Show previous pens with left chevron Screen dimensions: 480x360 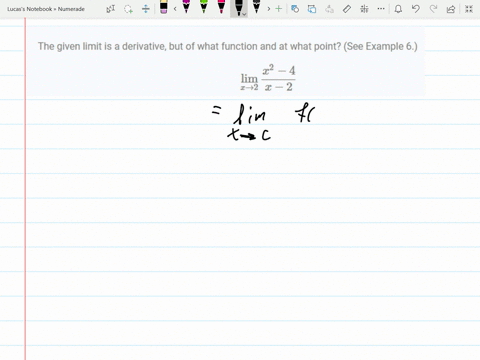tap(175, 9)
